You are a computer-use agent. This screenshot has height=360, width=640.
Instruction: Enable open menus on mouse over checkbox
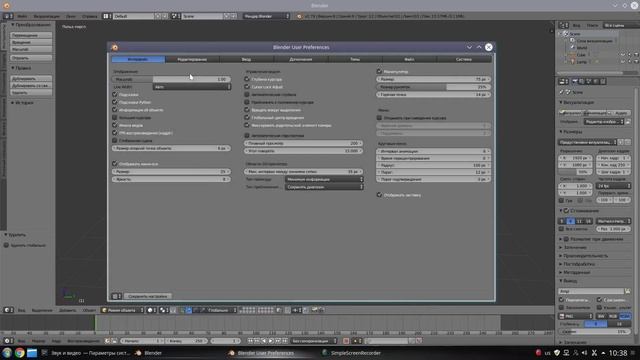tap(379, 118)
